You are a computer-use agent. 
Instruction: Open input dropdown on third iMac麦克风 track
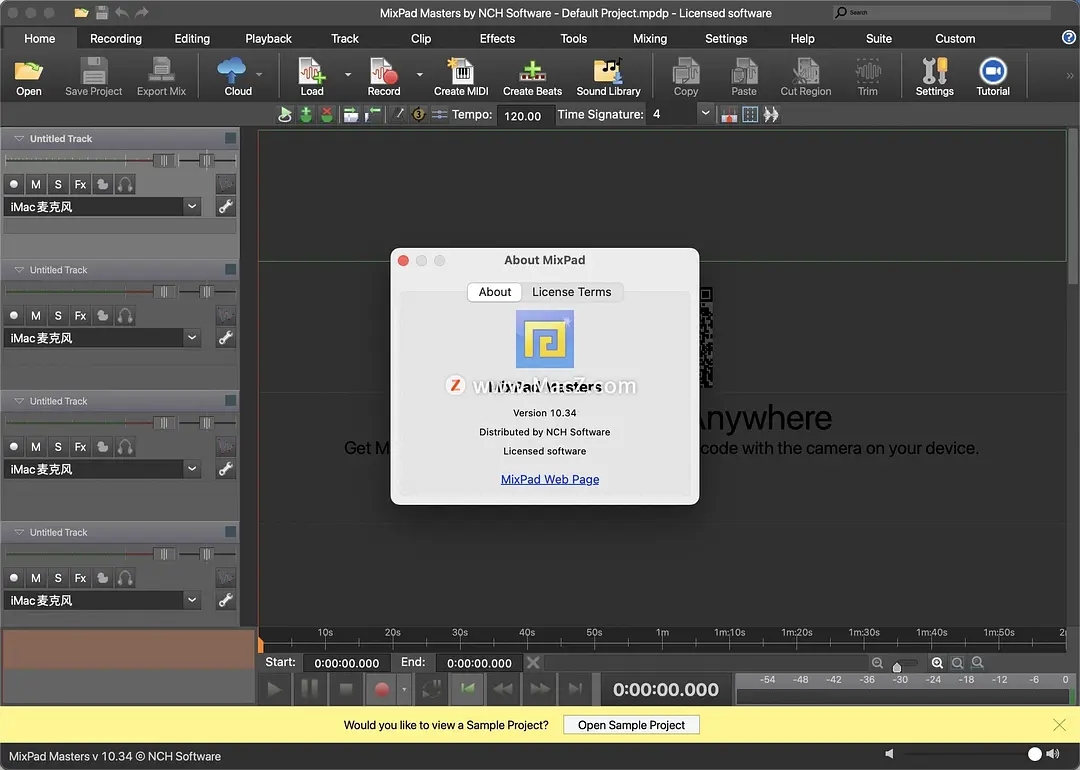[191, 469]
